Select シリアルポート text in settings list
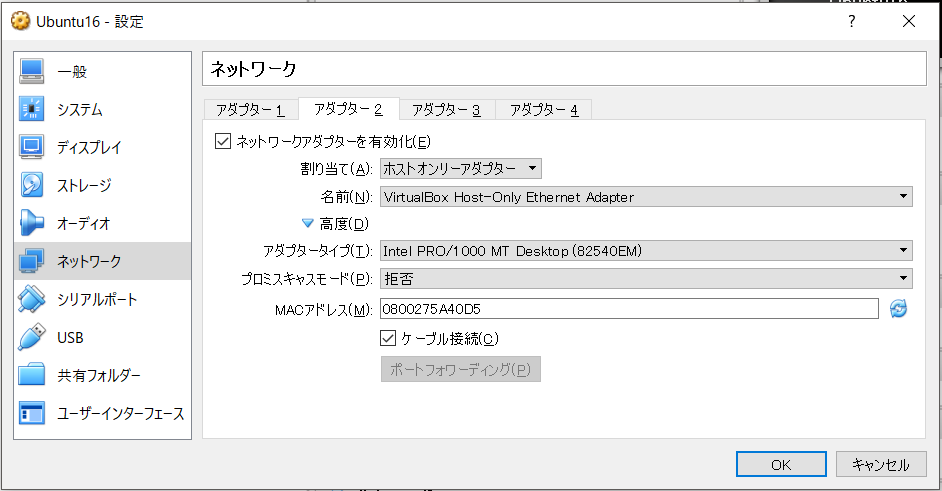942x491 pixels. pyautogui.click(x=97, y=299)
